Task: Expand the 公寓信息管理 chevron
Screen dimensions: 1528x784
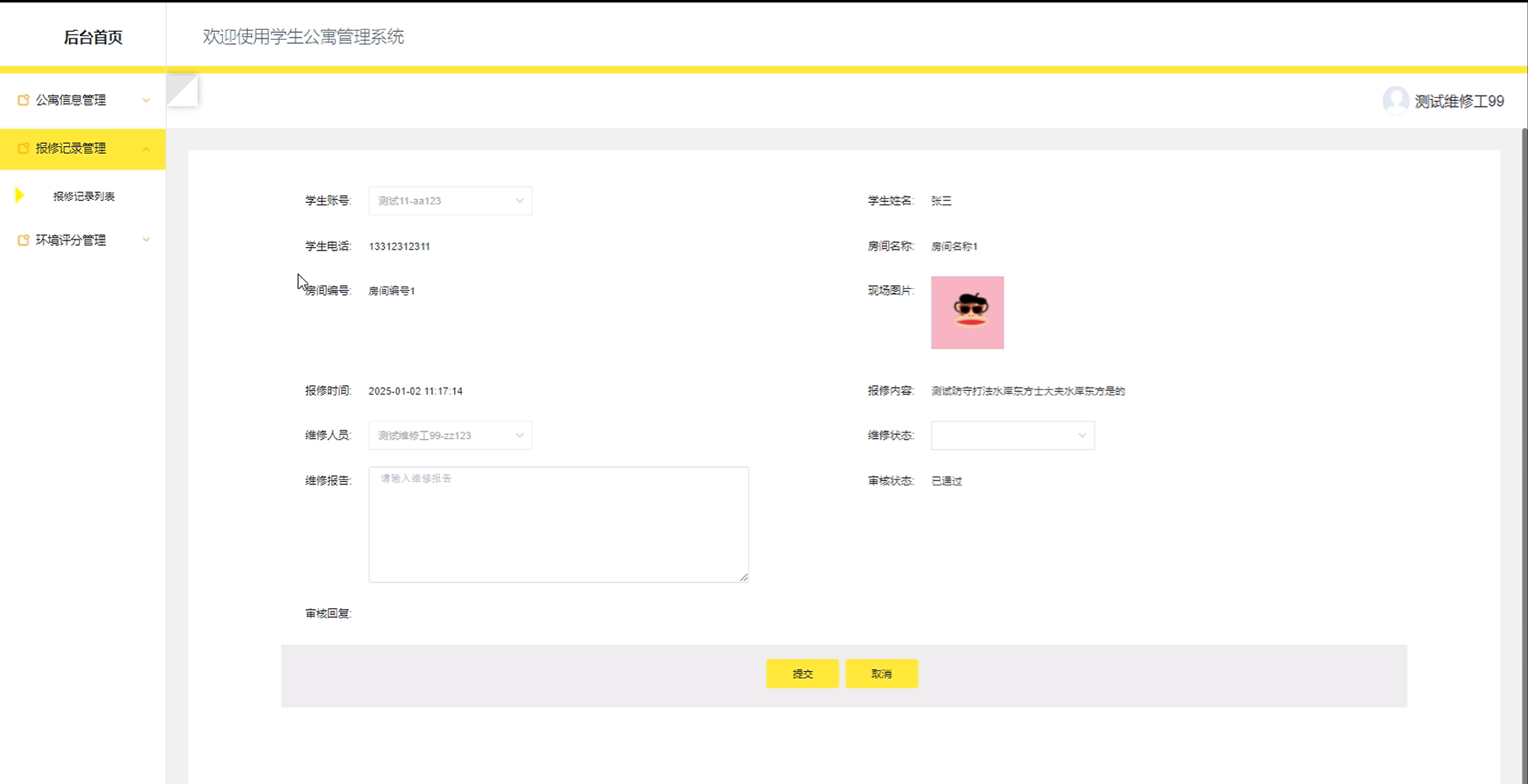Action: [x=146, y=100]
